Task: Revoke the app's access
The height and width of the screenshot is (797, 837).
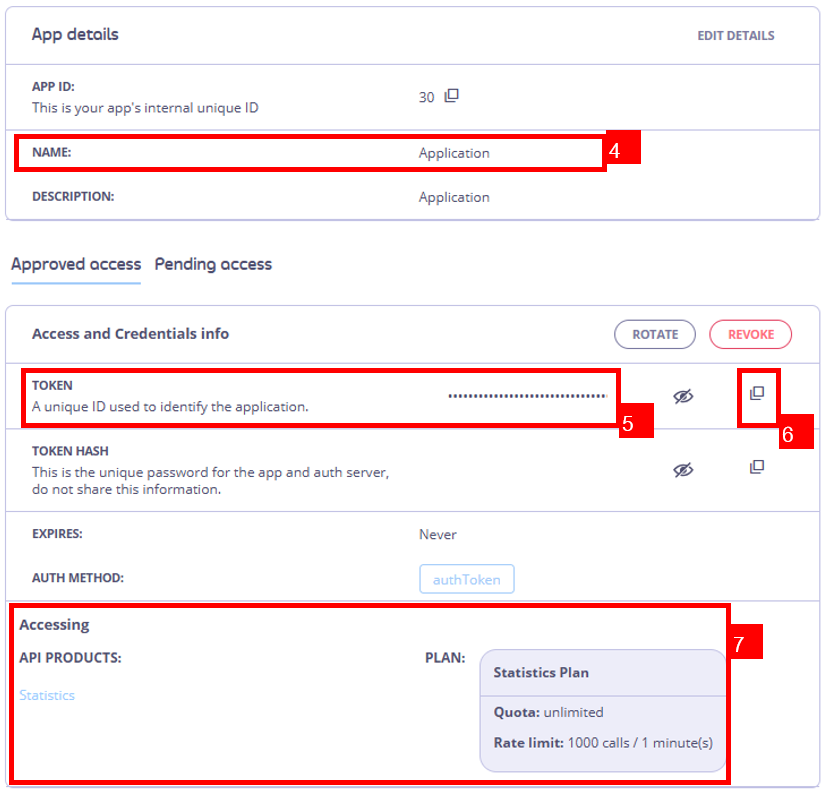Action: coord(750,335)
